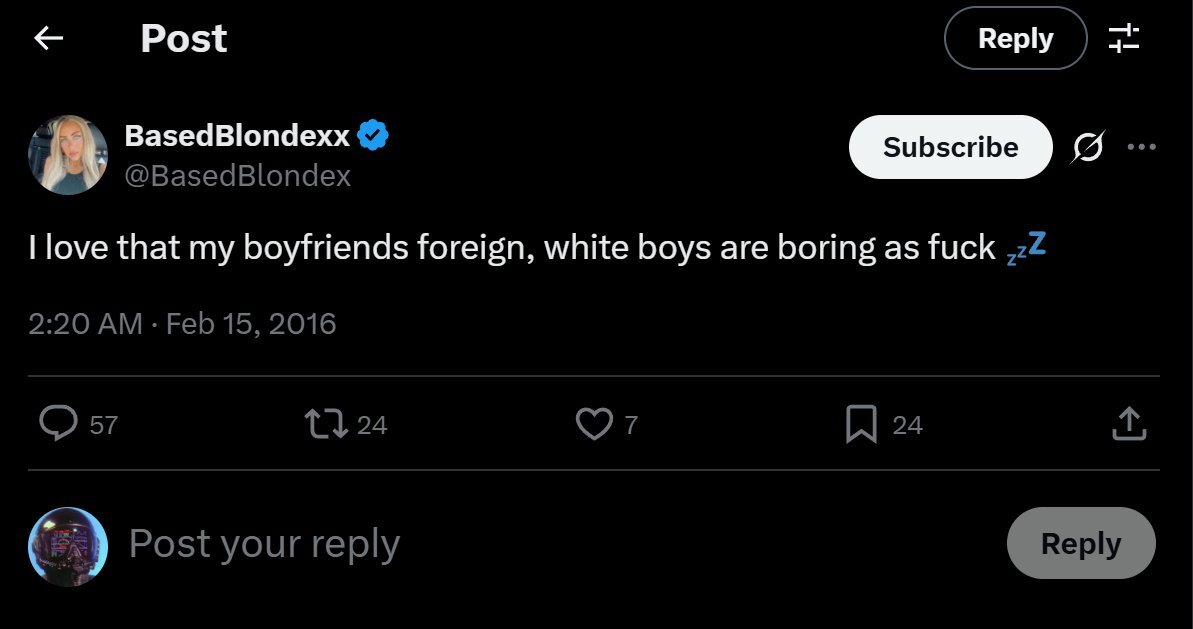This screenshot has height=629, width=1193.
Task: Repost this post using retweet icon
Action: tap(325, 424)
